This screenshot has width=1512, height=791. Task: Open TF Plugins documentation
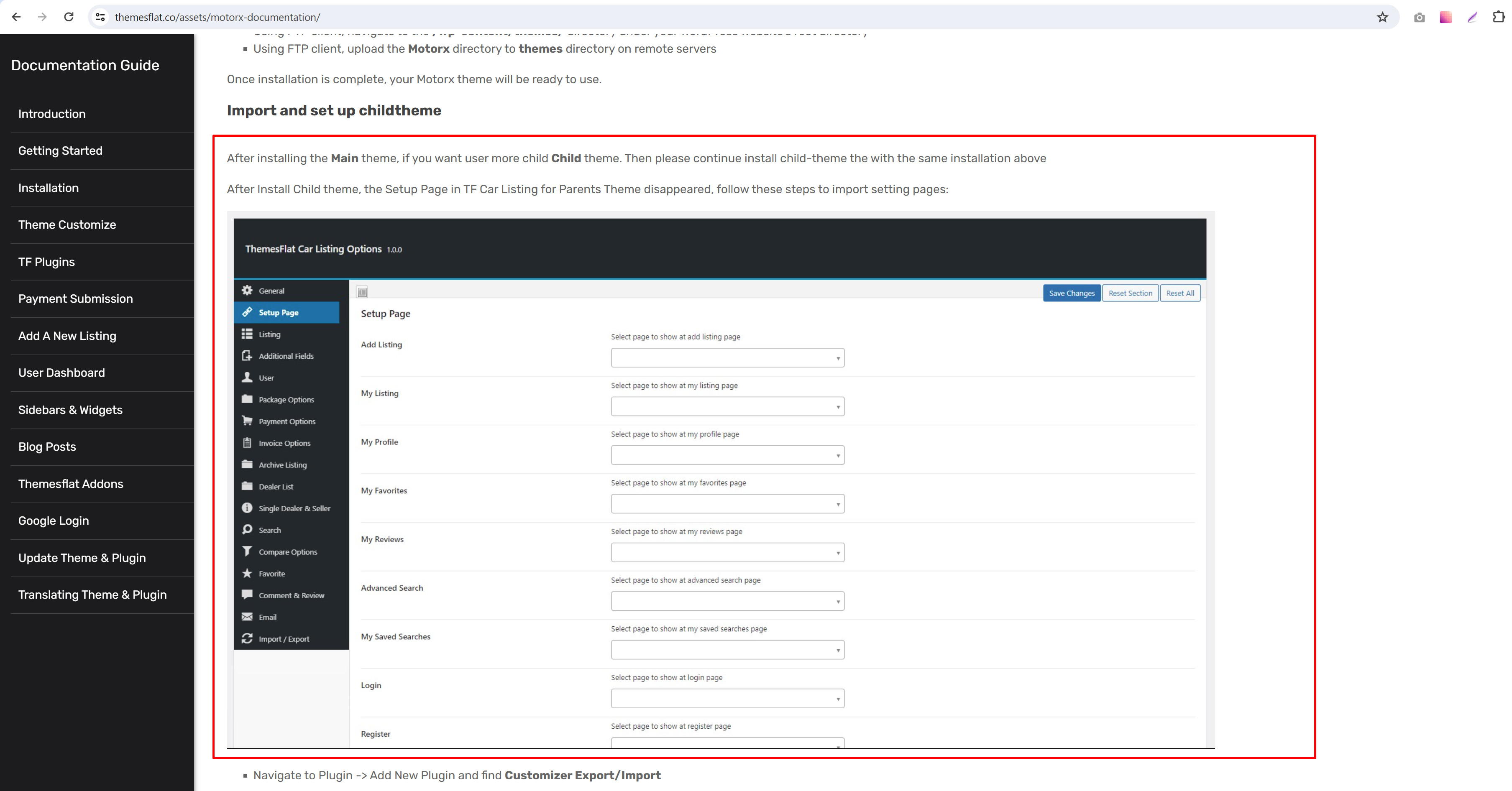(46, 262)
